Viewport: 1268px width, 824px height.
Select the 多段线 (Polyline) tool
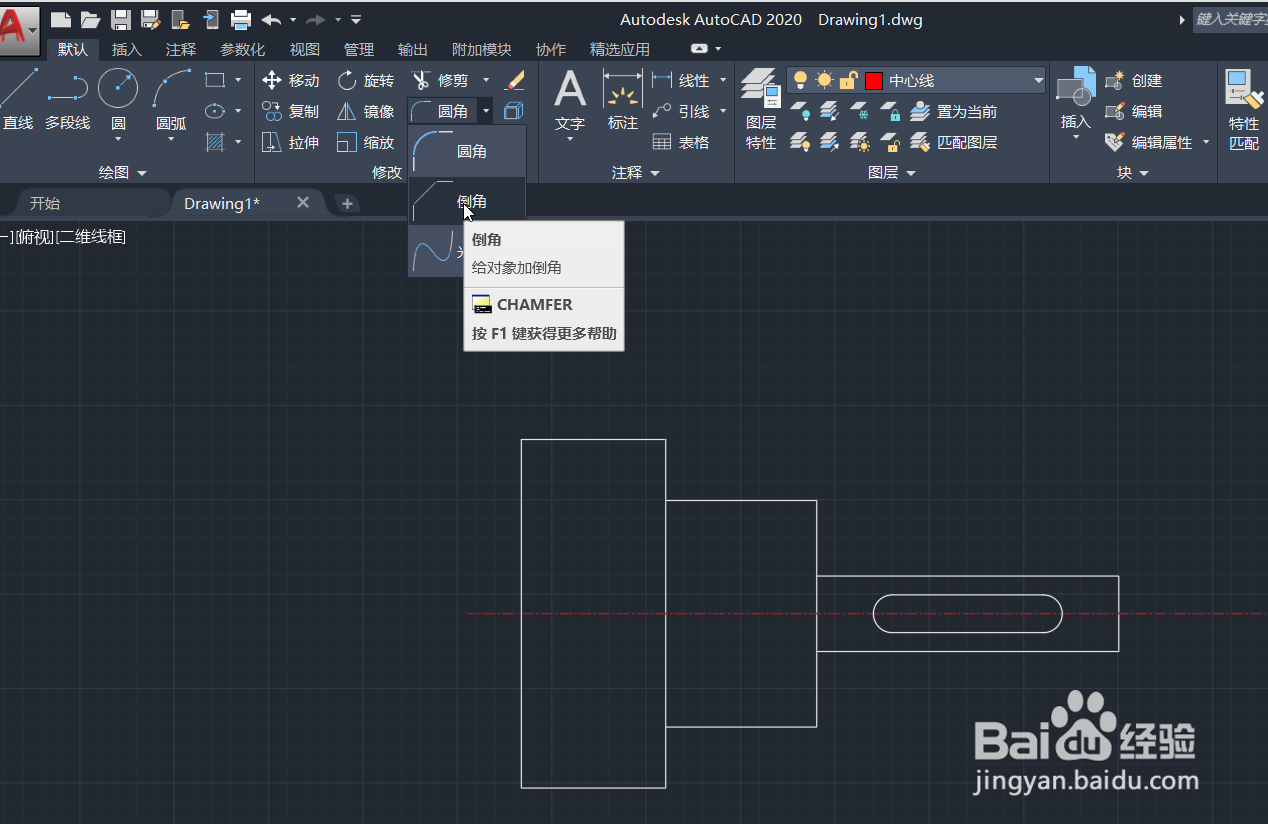(x=67, y=100)
